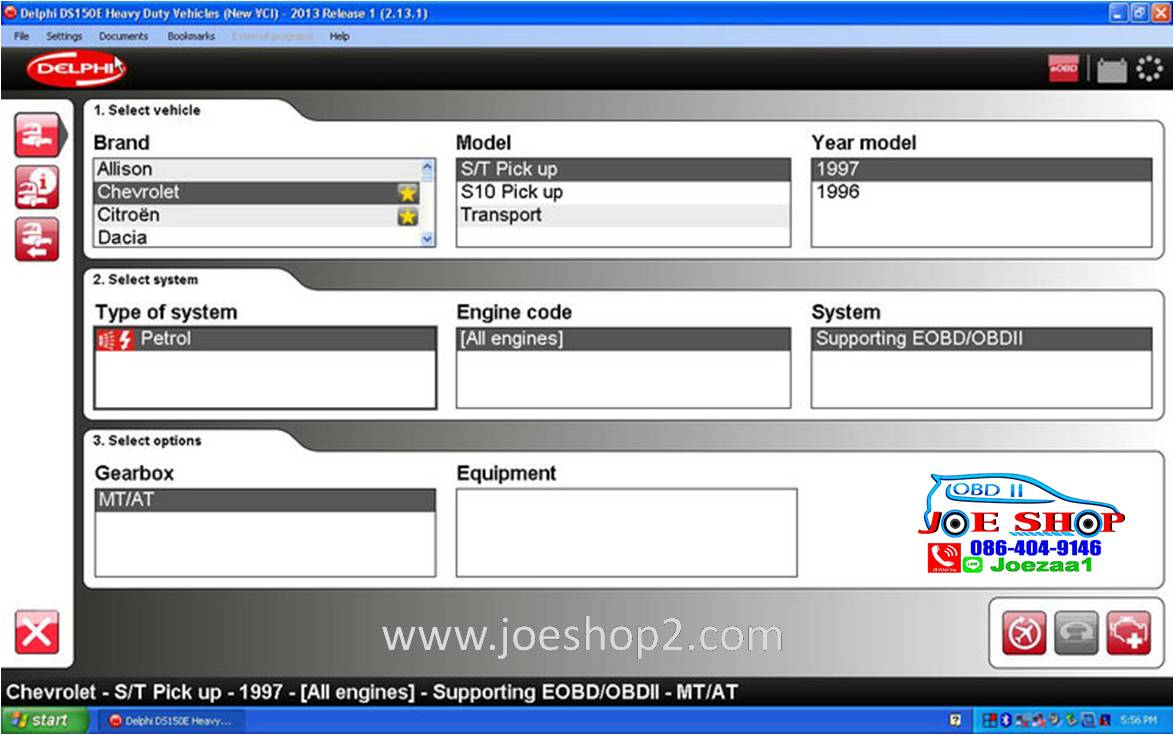Select Dacia in the Brand list

pyautogui.click(x=122, y=238)
